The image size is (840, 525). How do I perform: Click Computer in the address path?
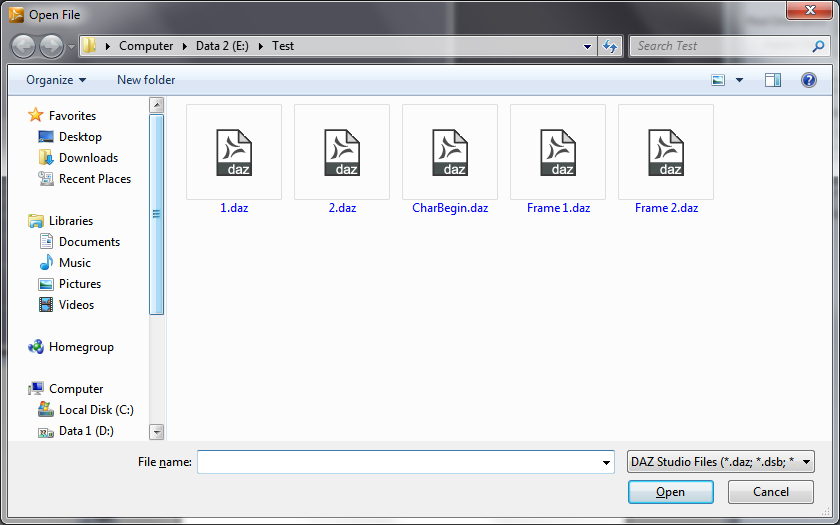click(146, 46)
